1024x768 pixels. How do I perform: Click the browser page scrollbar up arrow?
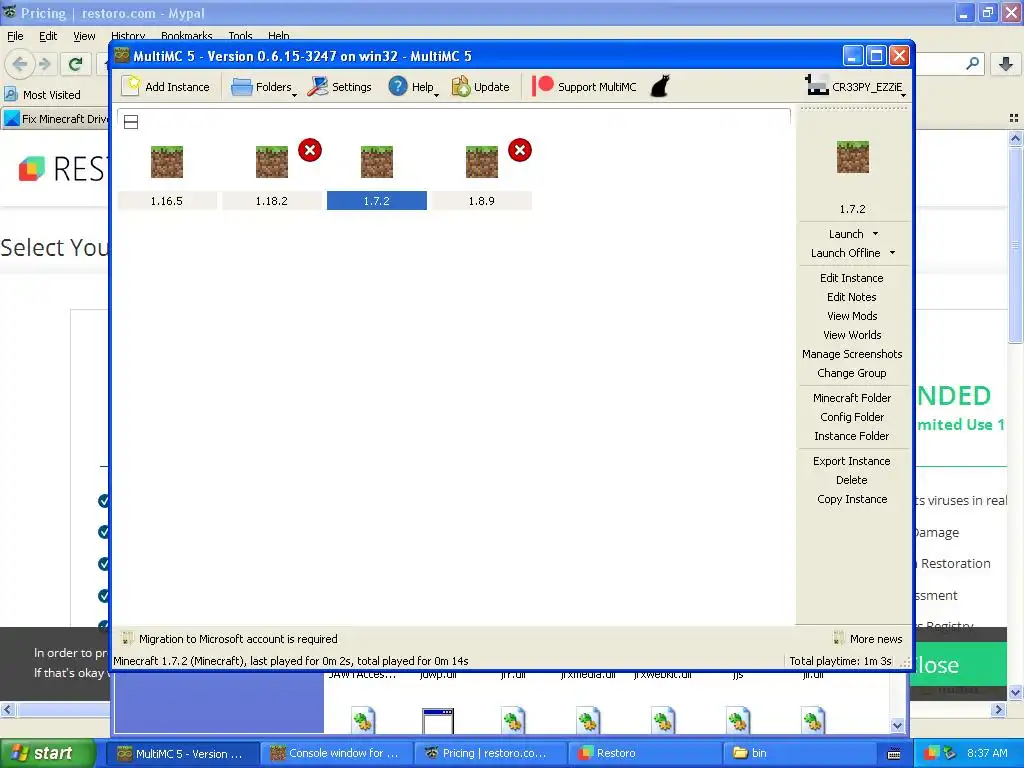tap(1016, 138)
